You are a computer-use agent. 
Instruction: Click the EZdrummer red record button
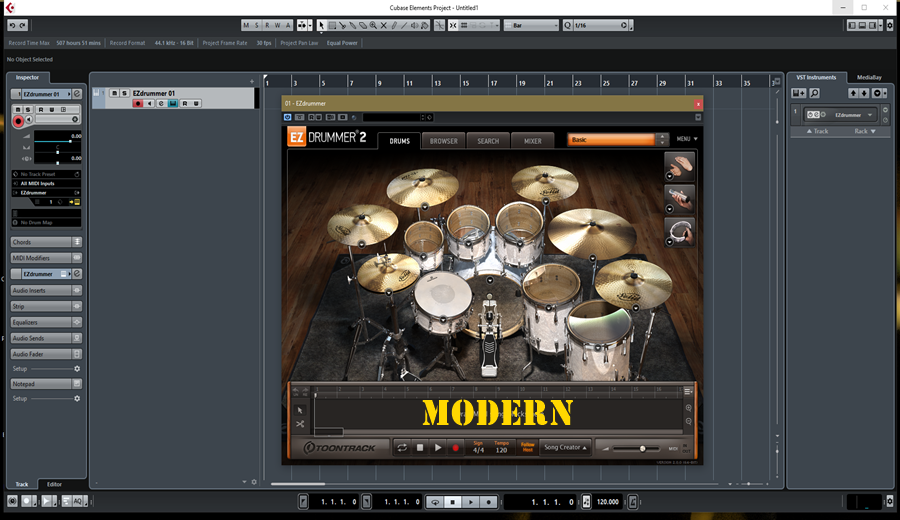pos(455,448)
